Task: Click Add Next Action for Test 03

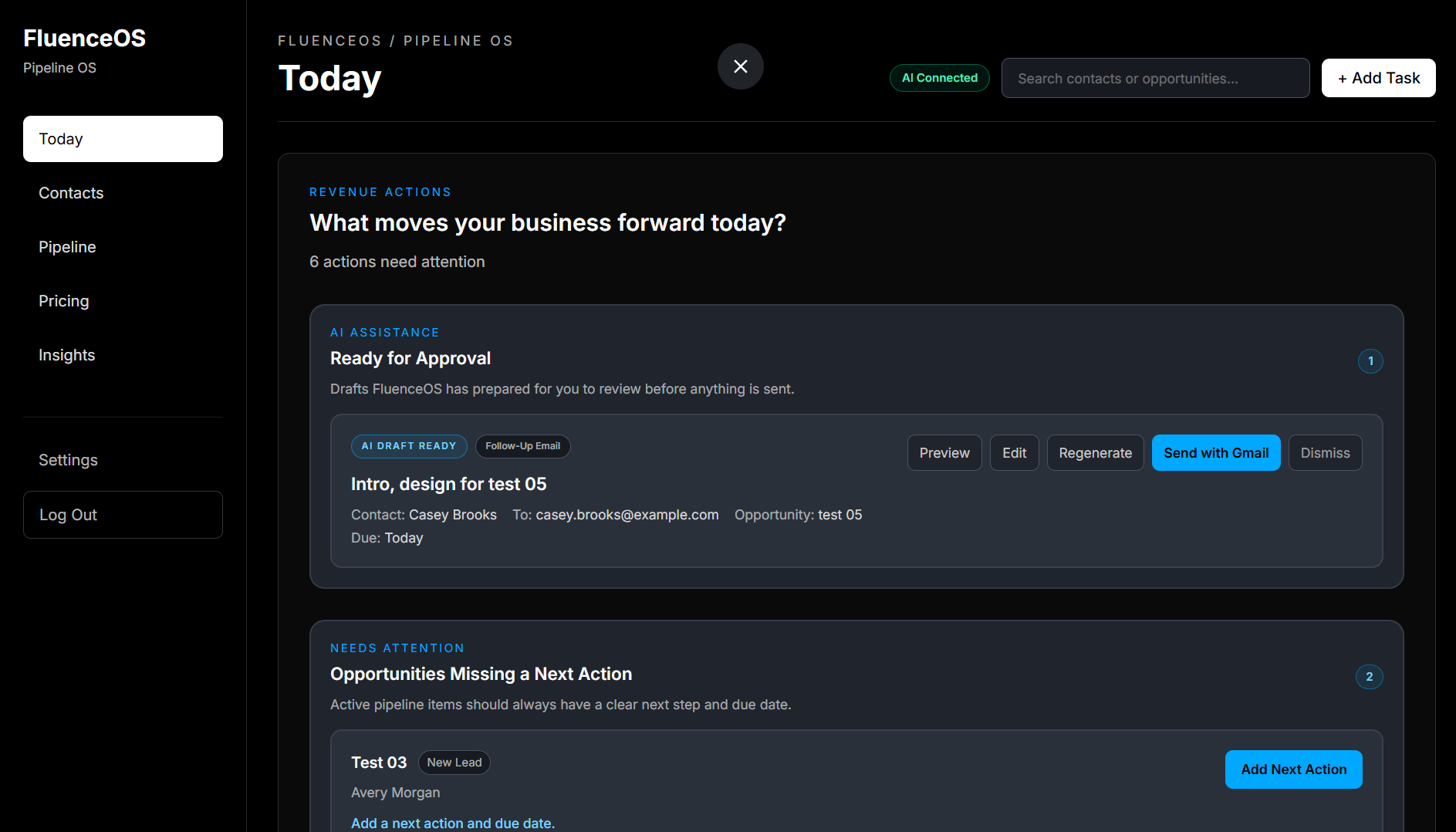Action: pyautogui.click(x=1293, y=769)
